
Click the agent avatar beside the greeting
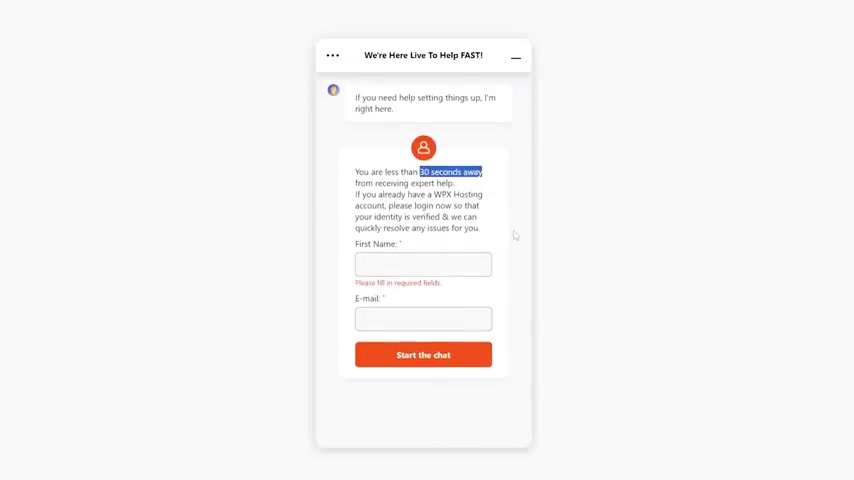[333, 90]
